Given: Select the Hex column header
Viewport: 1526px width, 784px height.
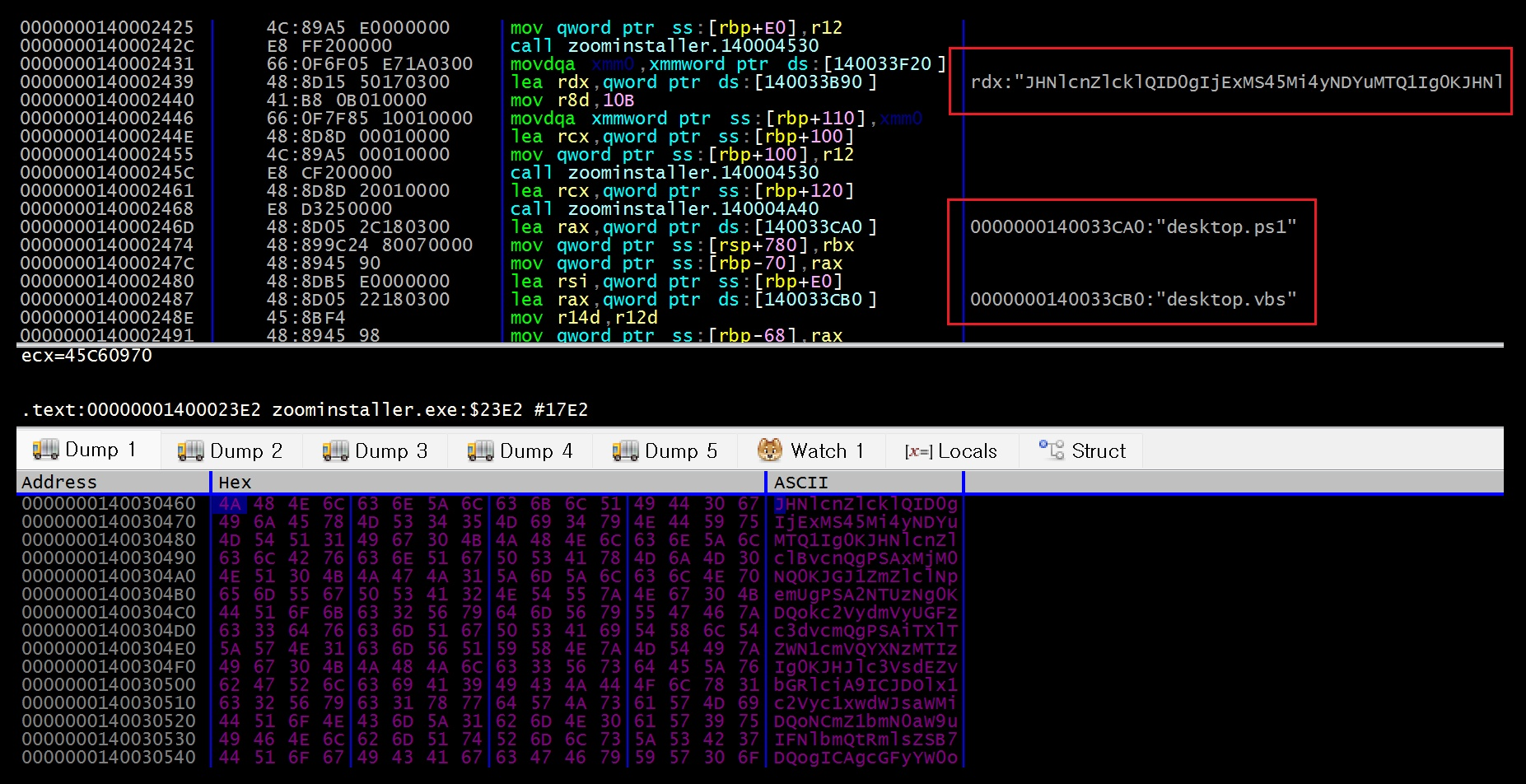Looking at the screenshot, I should [x=489, y=482].
